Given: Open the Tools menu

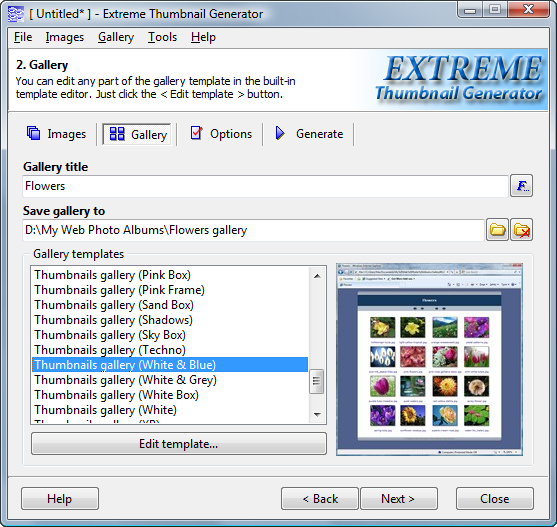Looking at the screenshot, I should (162, 37).
